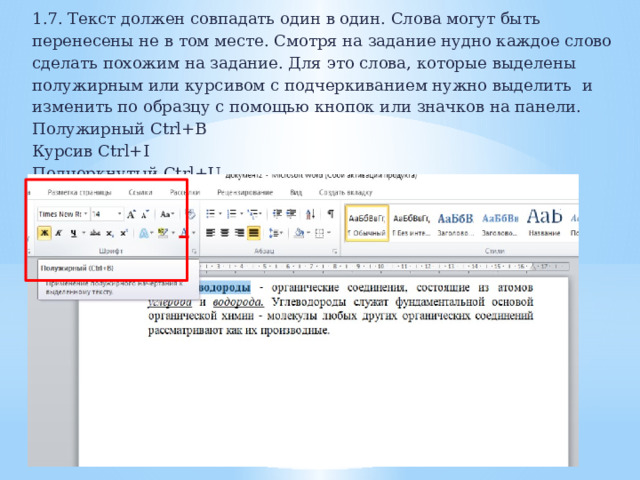Click the sort icon
The height and width of the screenshot is (480, 640).
click(310, 213)
